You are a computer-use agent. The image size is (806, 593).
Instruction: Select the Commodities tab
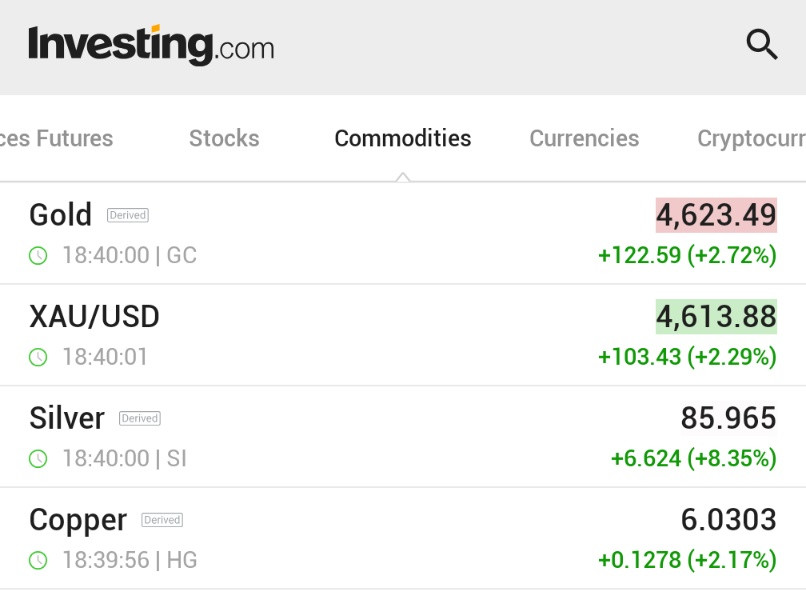click(402, 139)
